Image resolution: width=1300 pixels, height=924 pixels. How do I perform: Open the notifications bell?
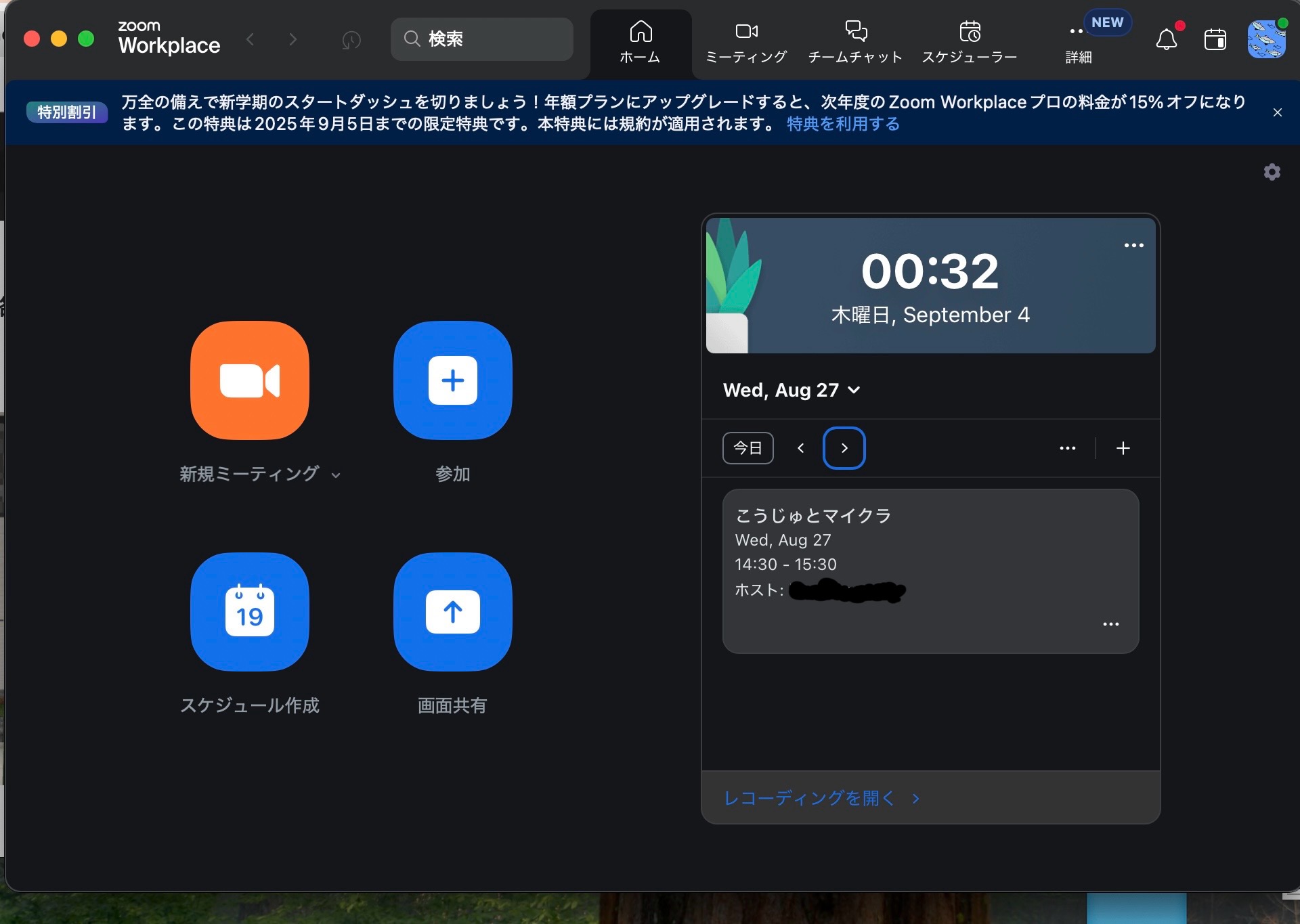(1166, 39)
